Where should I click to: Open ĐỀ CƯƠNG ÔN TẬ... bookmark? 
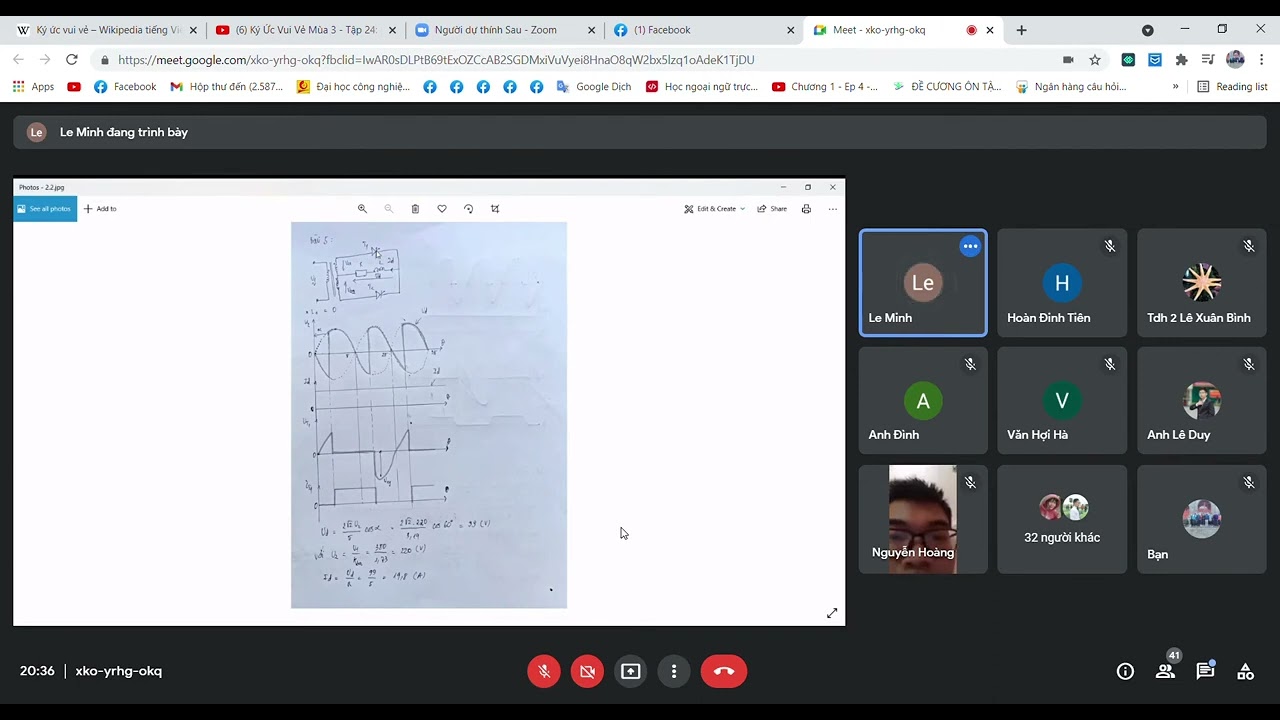[x=947, y=87]
